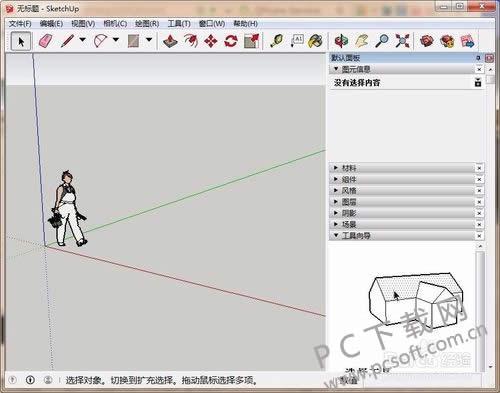This screenshot has height=393, width=500.
Task: Select the Tape Measure tool
Action: [x=276, y=41]
